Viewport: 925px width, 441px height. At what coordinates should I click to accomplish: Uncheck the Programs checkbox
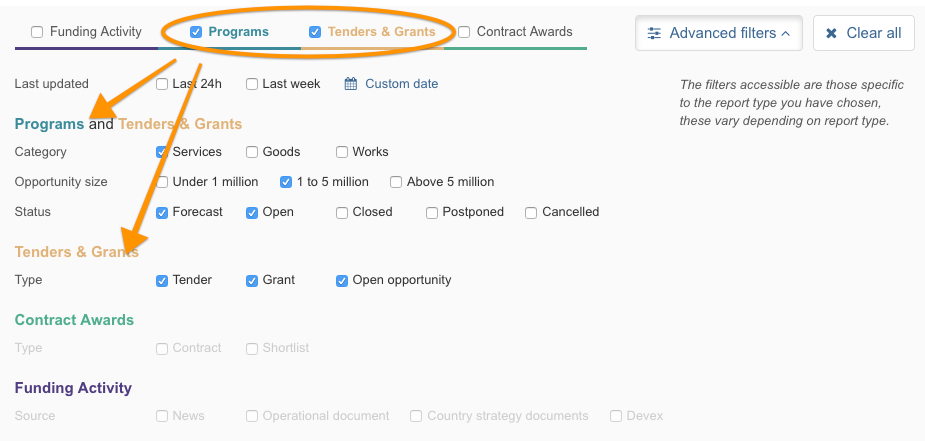click(x=196, y=32)
